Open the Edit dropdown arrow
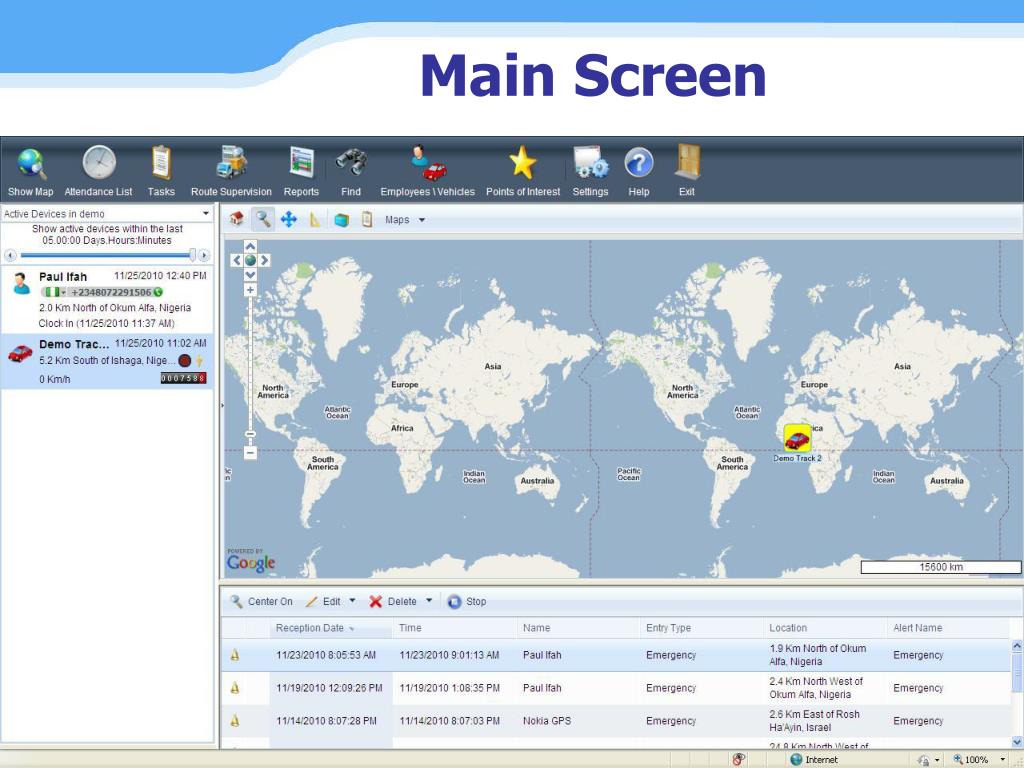 click(353, 600)
